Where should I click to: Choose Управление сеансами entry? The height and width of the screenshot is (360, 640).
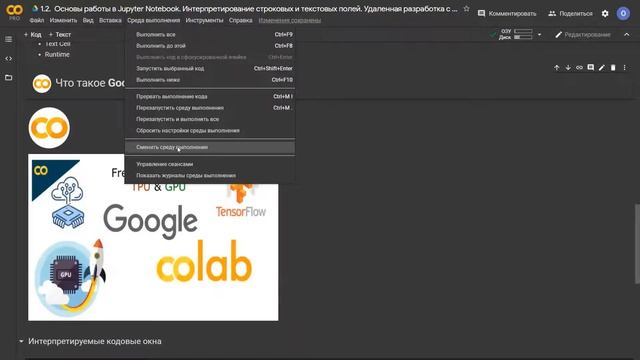coord(210,164)
